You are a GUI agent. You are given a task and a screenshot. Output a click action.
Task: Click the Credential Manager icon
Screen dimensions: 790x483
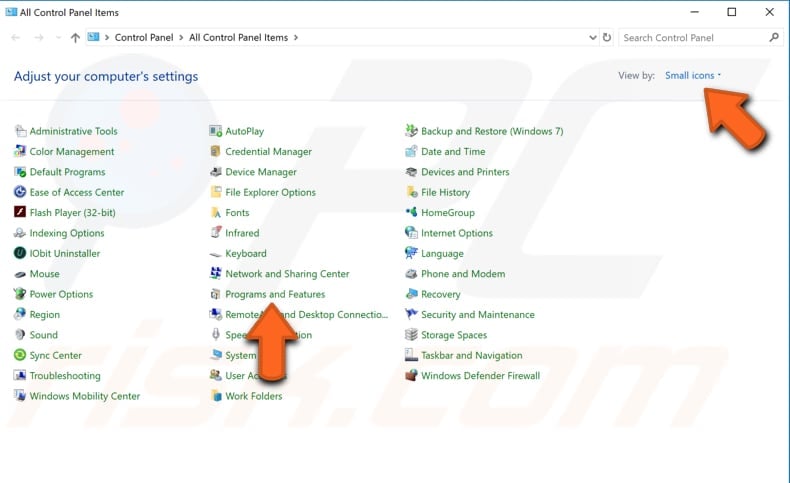click(x=216, y=151)
